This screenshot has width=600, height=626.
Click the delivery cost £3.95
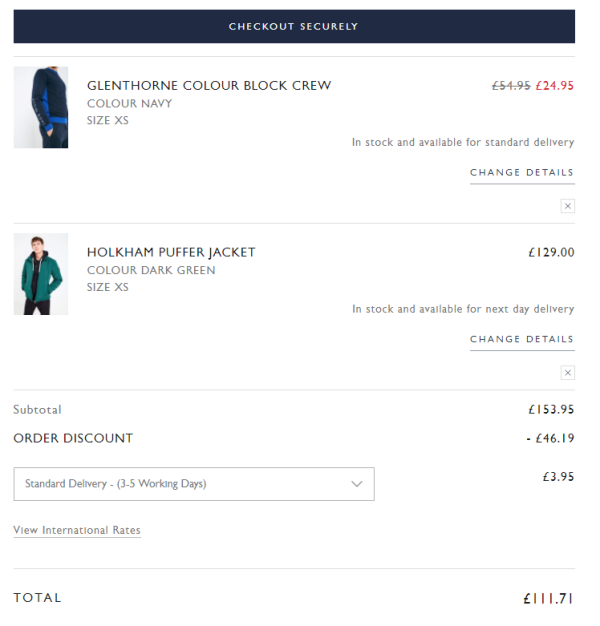point(558,476)
